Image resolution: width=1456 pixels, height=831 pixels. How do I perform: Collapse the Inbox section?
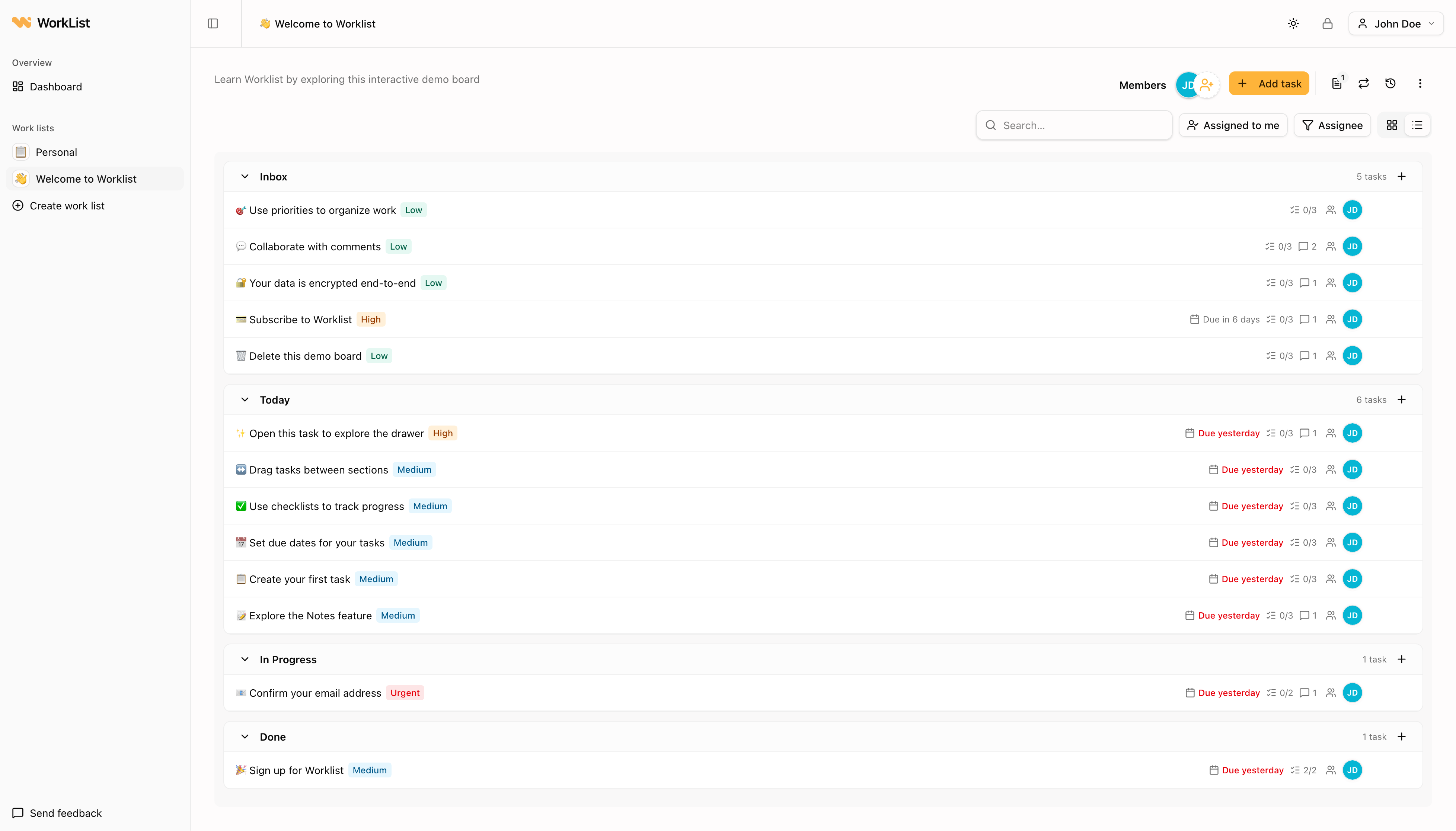245,176
